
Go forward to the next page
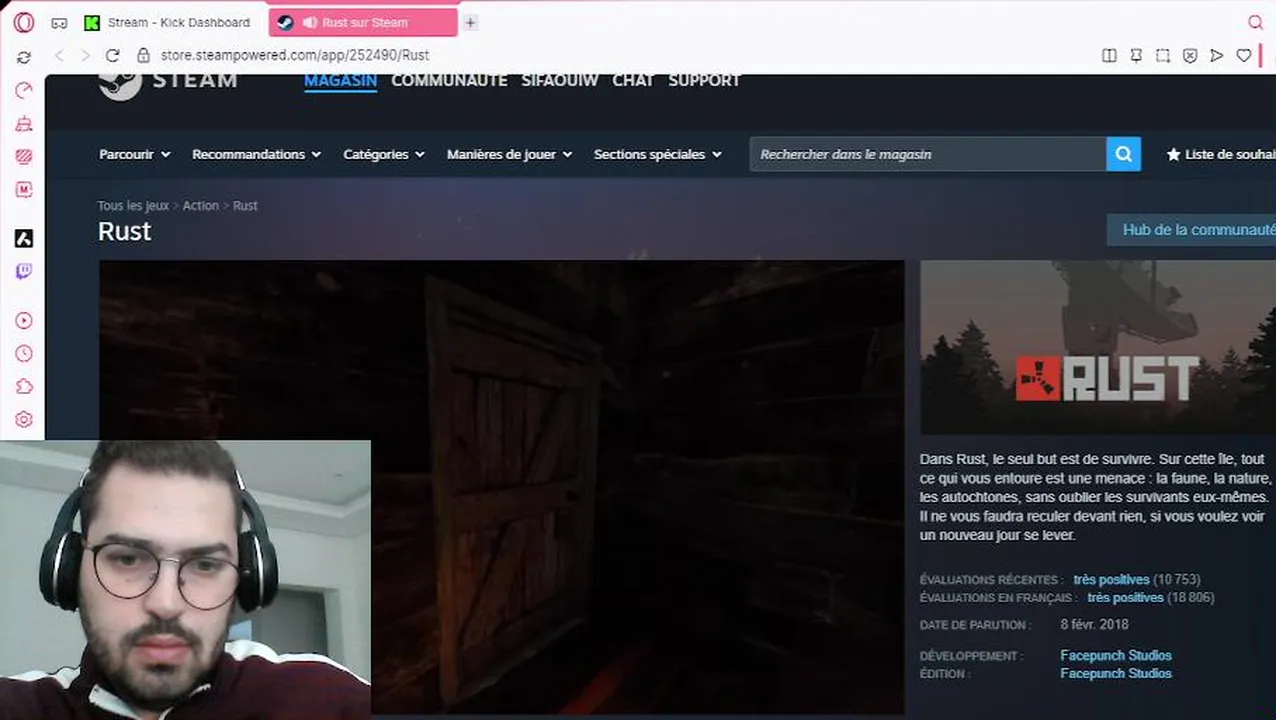(x=85, y=56)
